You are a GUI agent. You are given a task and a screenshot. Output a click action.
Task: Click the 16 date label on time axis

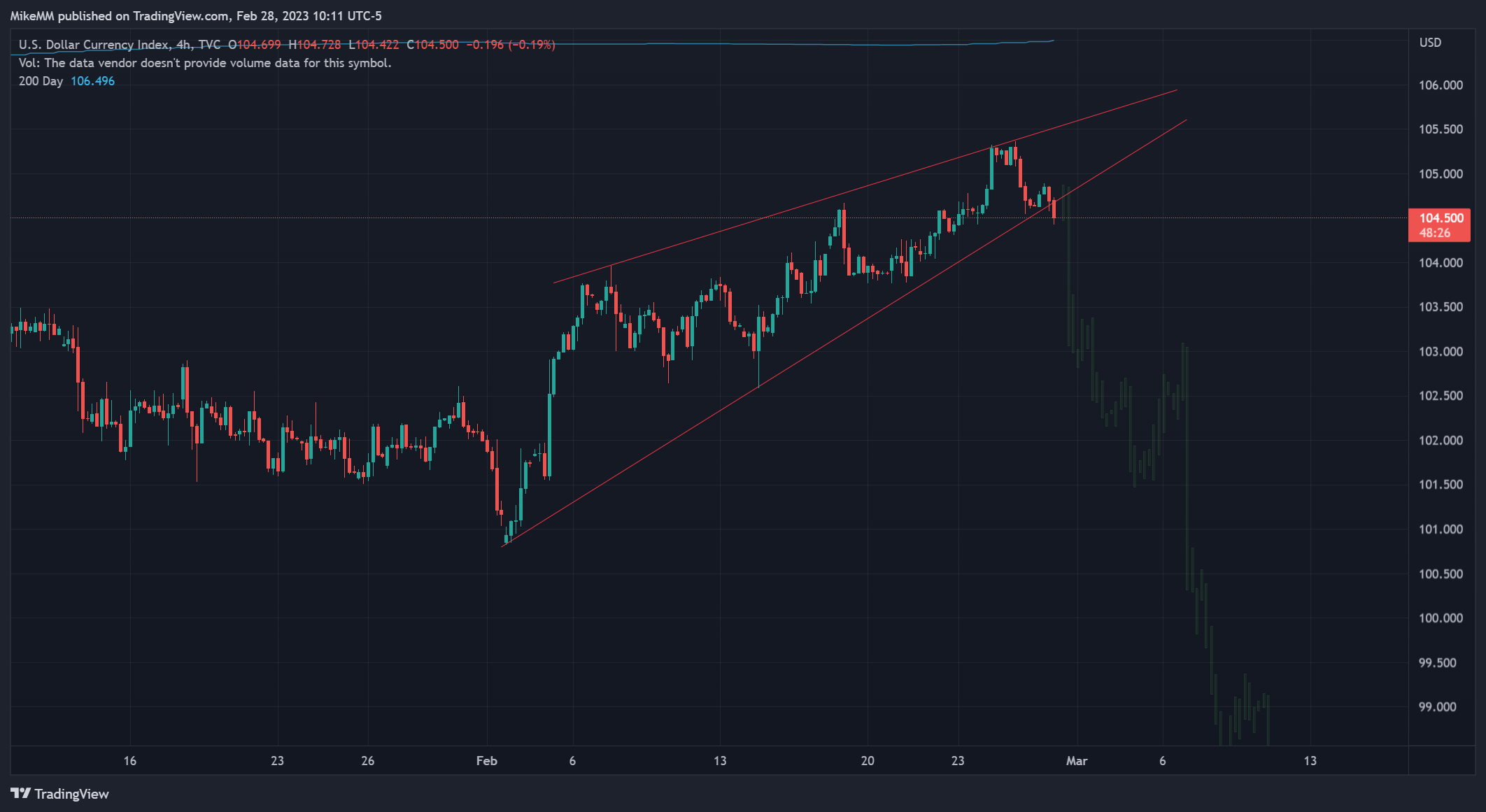click(x=130, y=761)
